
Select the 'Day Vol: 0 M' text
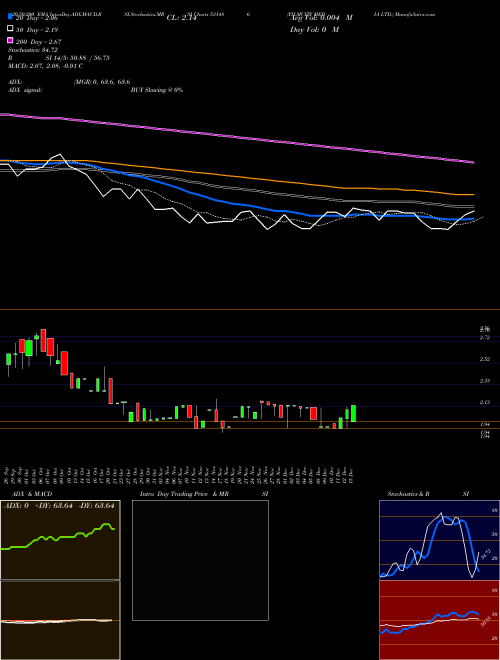[x=314, y=29]
